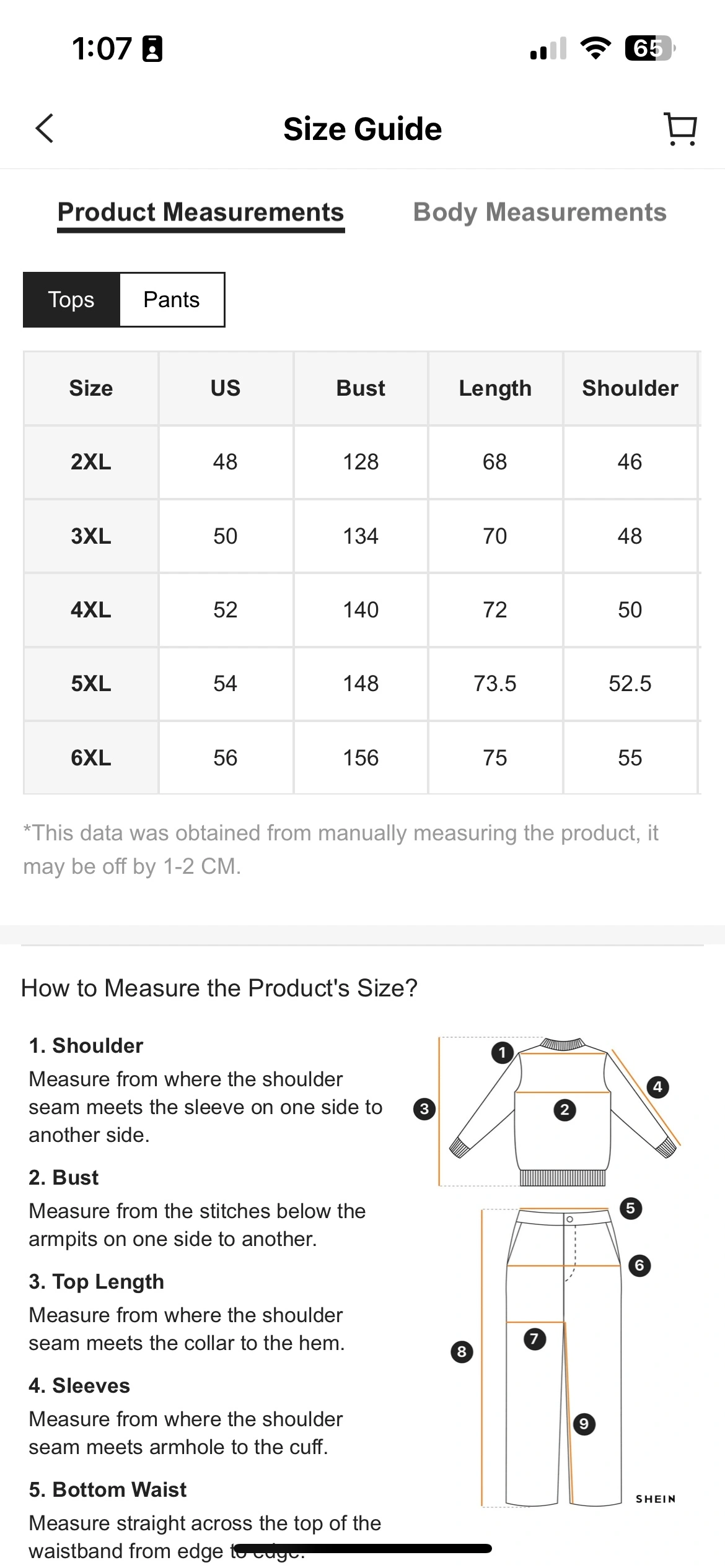Screen dimensions: 725x1568
Task: Tap the battery level indicator
Action: point(649,48)
